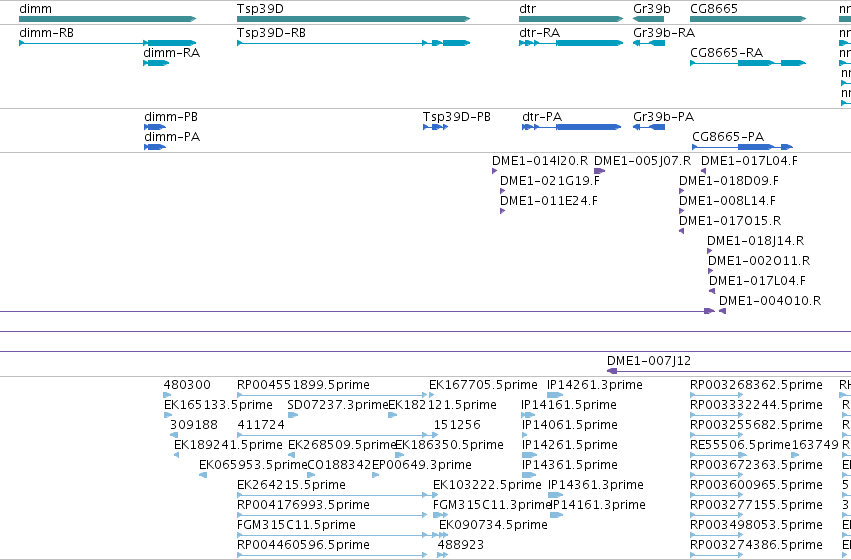Viewport: 851px width, 560px height.
Task: Open EST 151256
Action: 458,425
